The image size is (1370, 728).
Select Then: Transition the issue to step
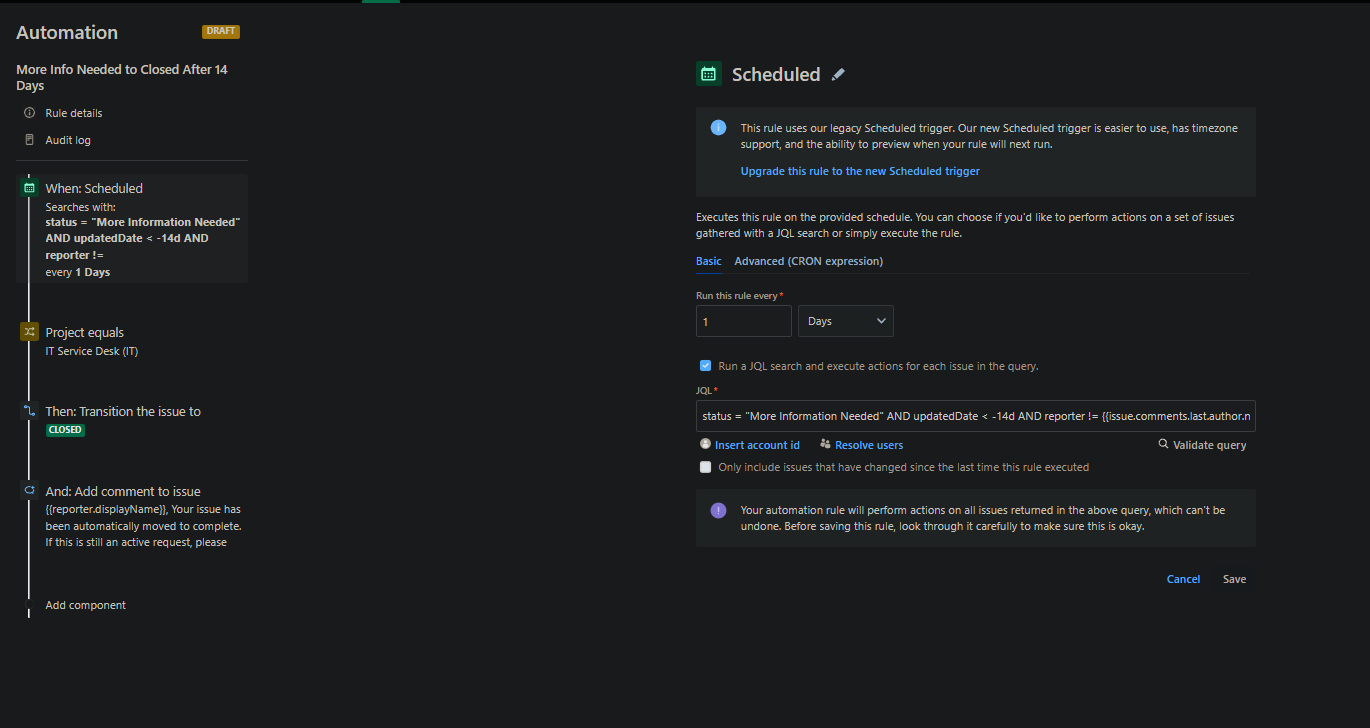[132, 420]
